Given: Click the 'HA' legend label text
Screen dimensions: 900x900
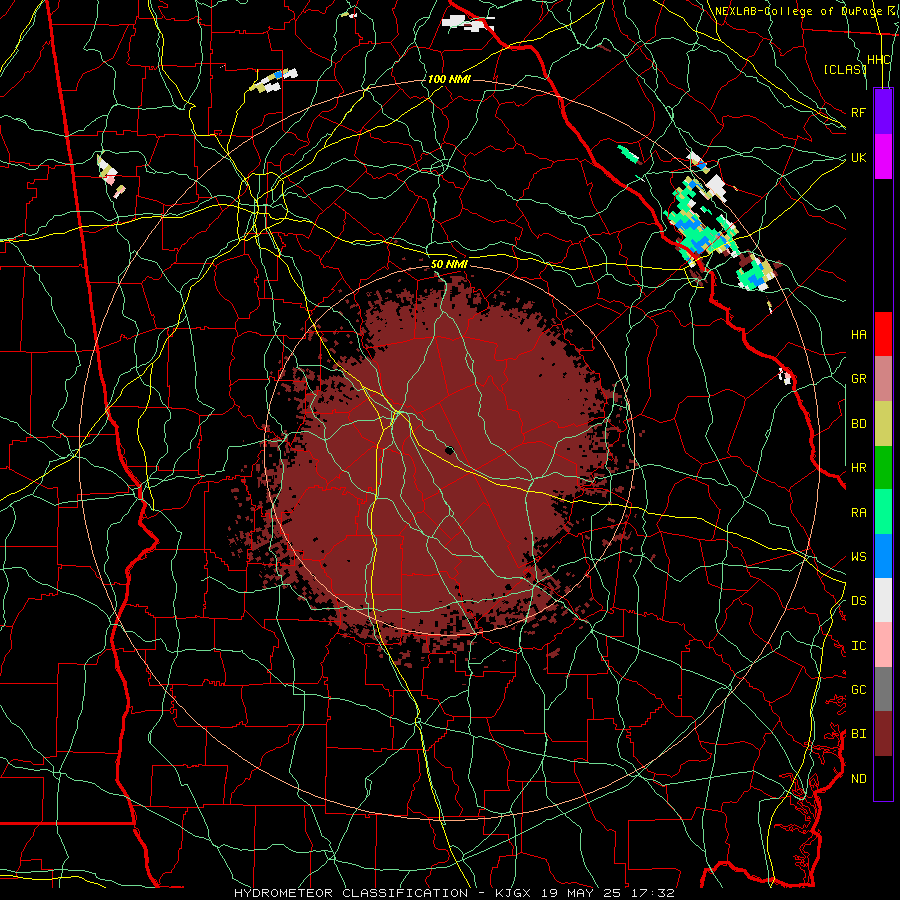Looking at the screenshot, I should click(859, 334).
